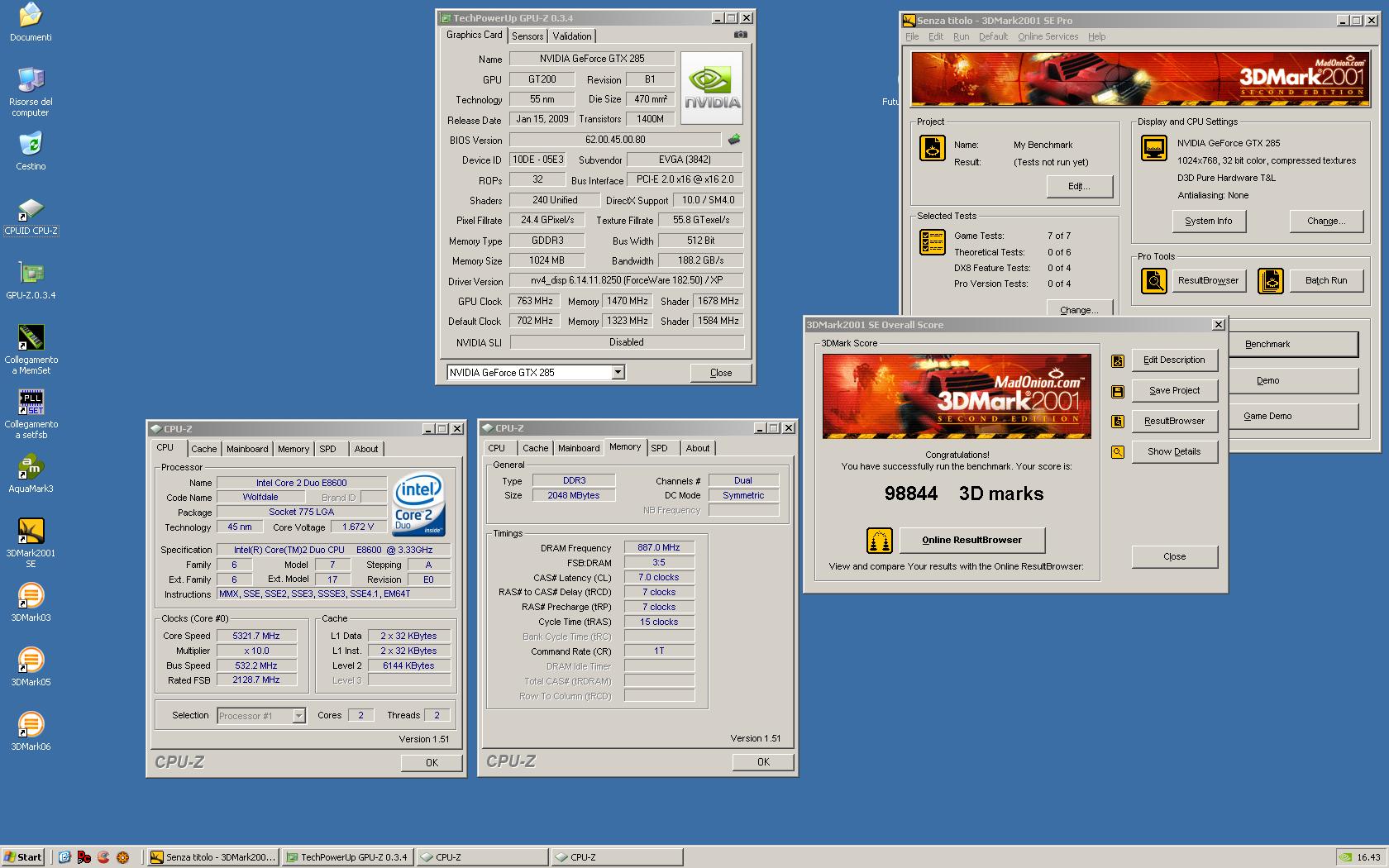Launch CPUID CPU-Z desktop shortcut
Image resolution: width=1389 pixels, height=868 pixels.
pyautogui.click(x=31, y=217)
